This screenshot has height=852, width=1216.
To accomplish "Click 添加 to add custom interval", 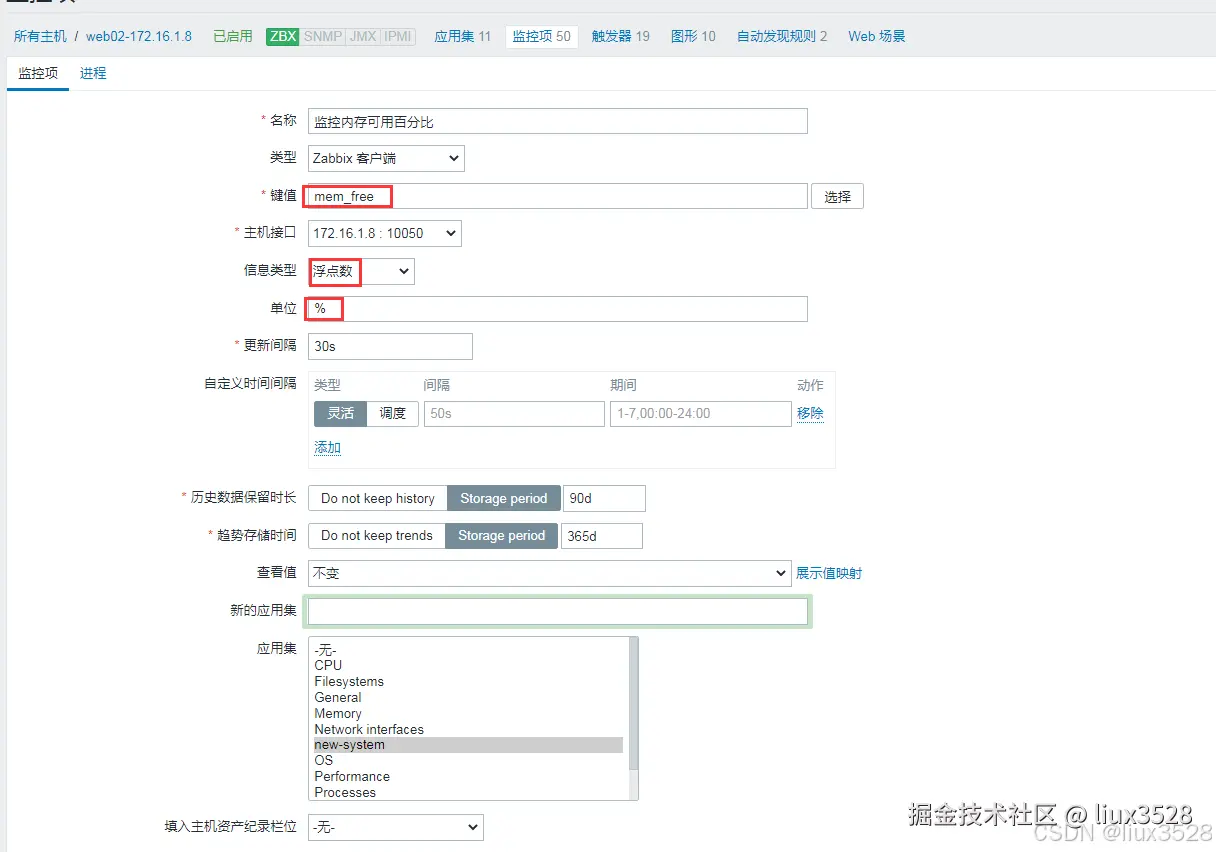I will pyautogui.click(x=327, y=447).
